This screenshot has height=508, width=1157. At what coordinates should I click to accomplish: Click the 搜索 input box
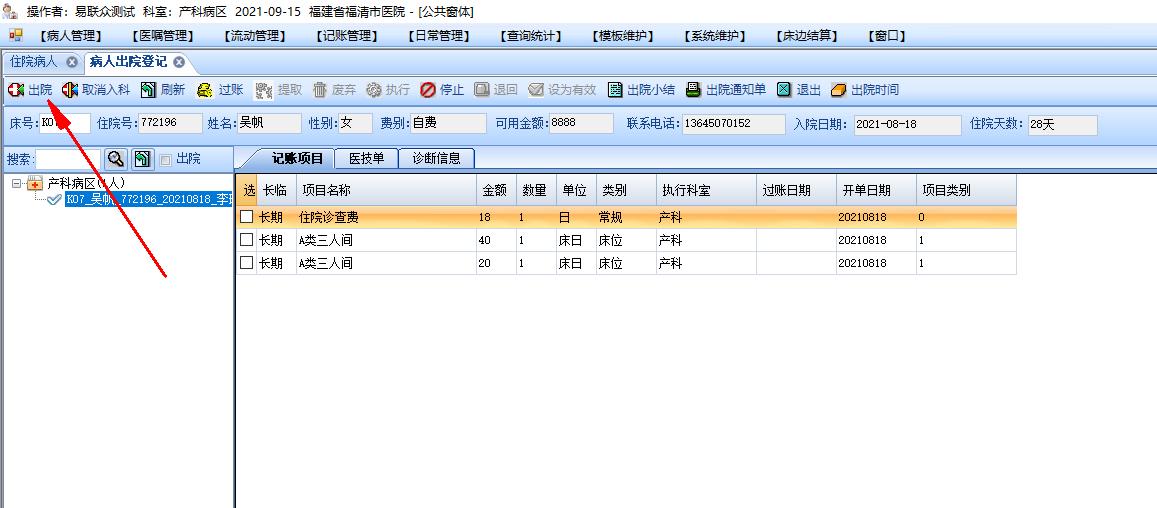tap(68, 159)
